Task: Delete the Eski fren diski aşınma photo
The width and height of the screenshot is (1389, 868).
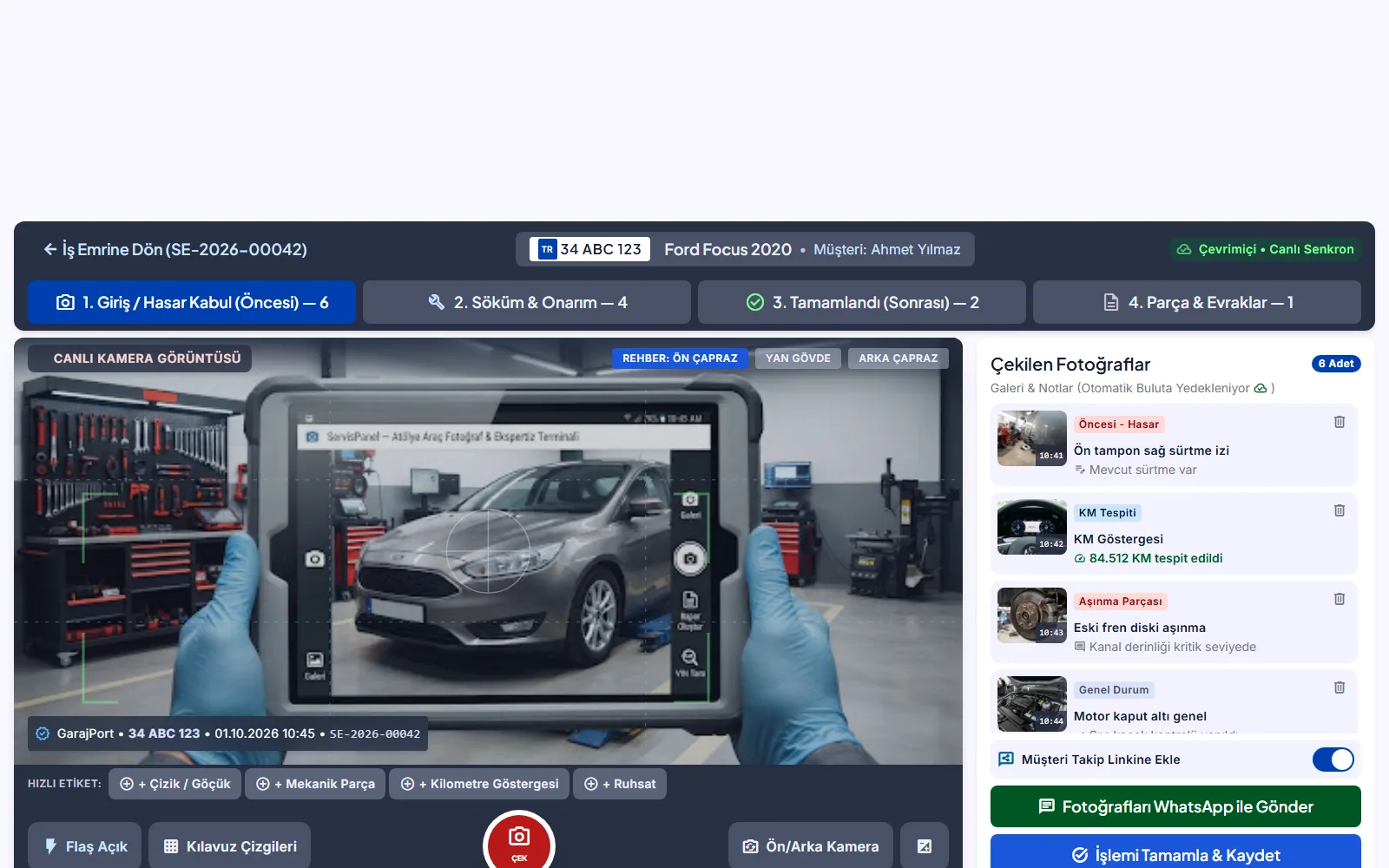Action: [x=1340, y=599]
